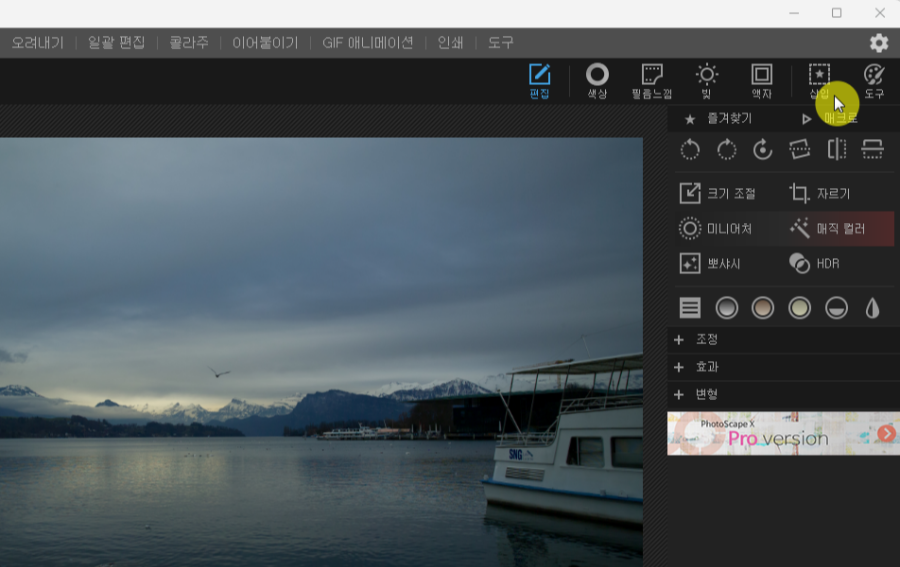Expand the 효과 effects section
This screenshot has width=900, height=567.
[783, 367]
